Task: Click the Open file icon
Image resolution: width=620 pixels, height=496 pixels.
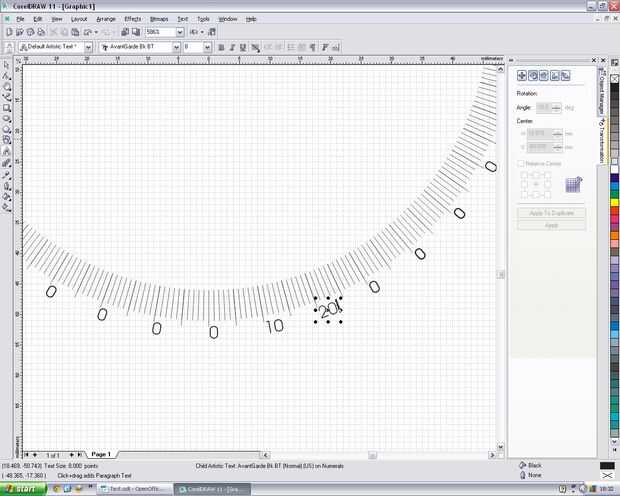Action: [x=19, y=32]
